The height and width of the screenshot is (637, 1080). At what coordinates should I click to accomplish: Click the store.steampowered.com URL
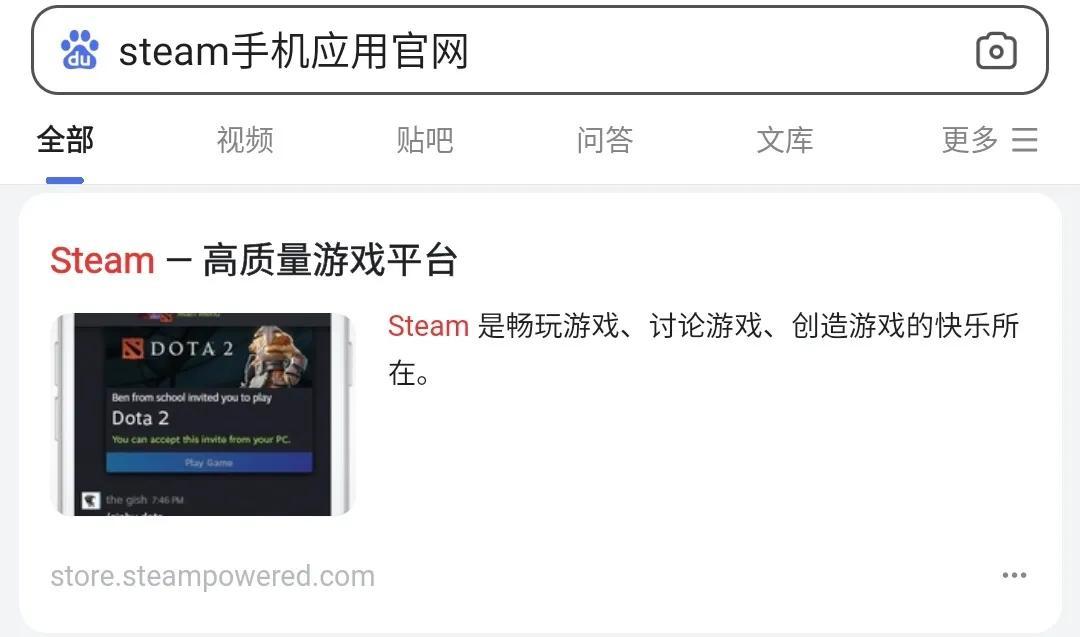tap(213, 576)
